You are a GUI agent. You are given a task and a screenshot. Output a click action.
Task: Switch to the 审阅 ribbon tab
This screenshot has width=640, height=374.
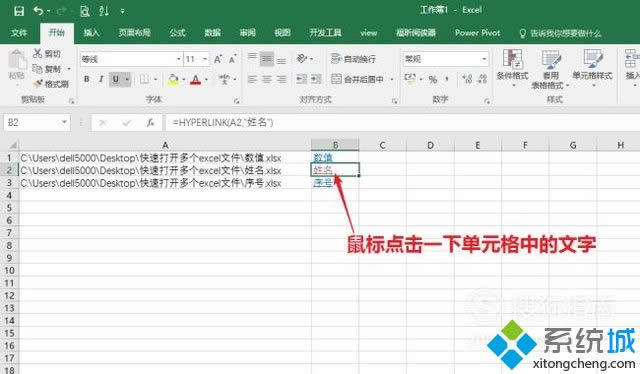click(247, 33)
